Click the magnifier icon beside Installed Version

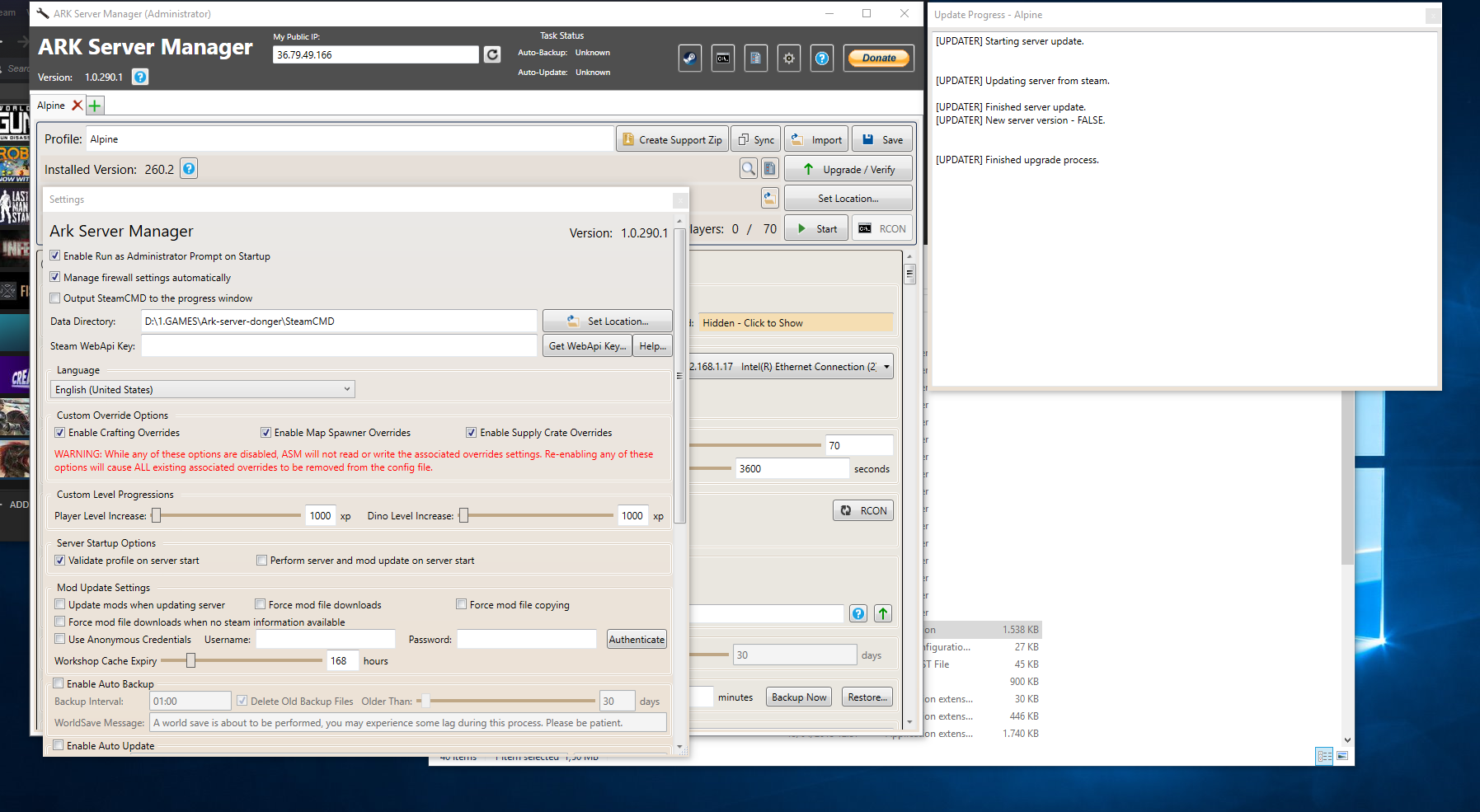[749, 168]
